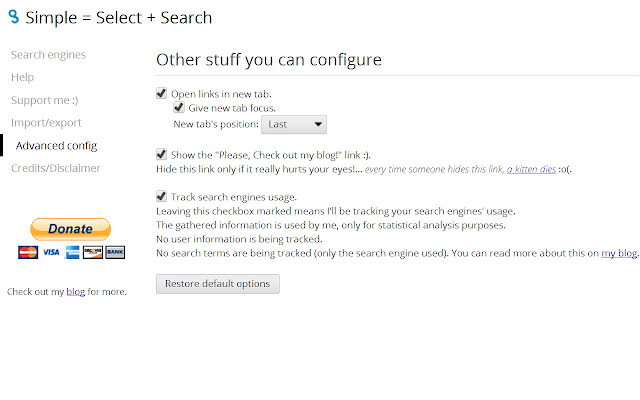
Task: Go to the Search engines section
Action: (48, 54)
